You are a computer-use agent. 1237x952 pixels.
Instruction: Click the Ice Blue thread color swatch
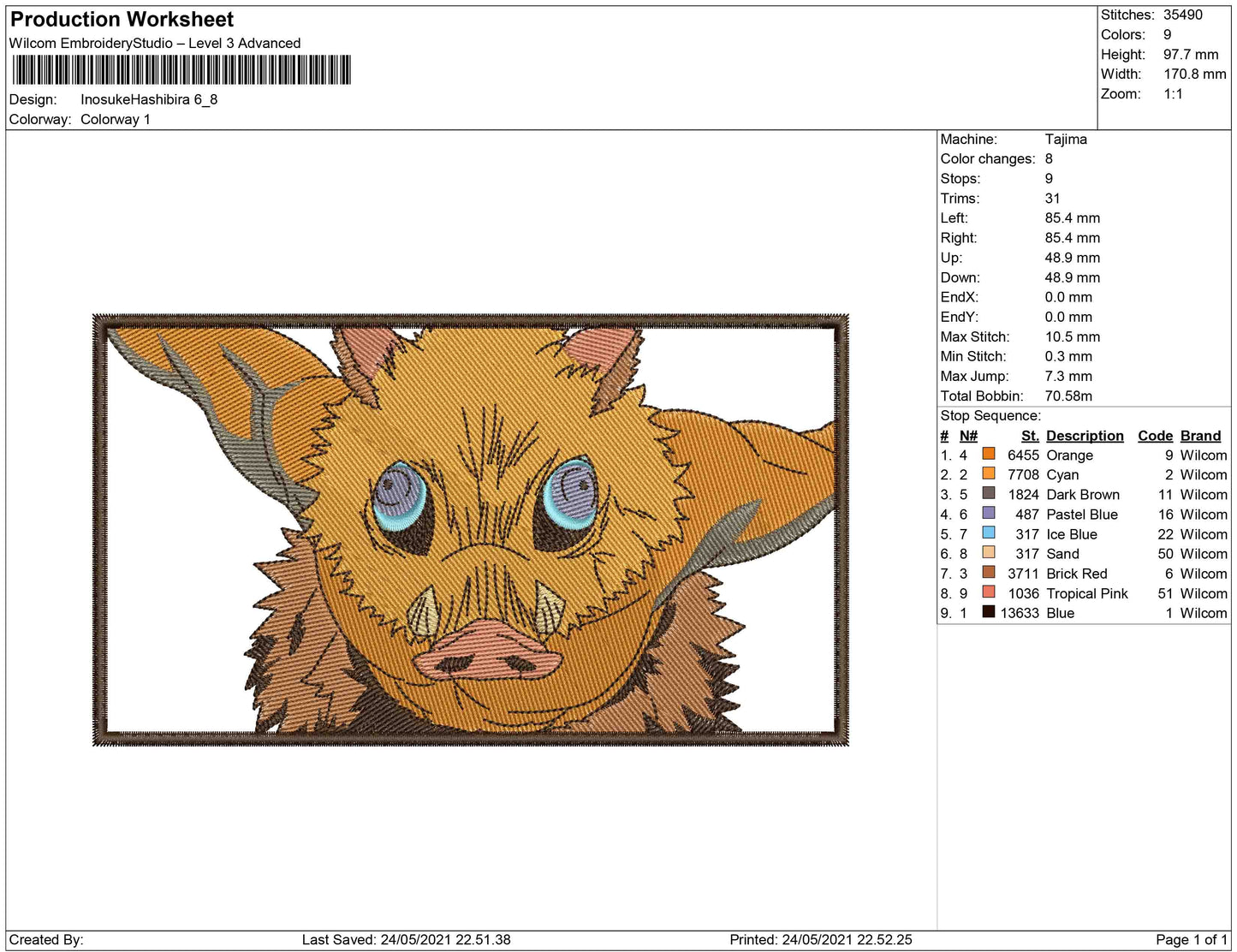click(989, 533)
